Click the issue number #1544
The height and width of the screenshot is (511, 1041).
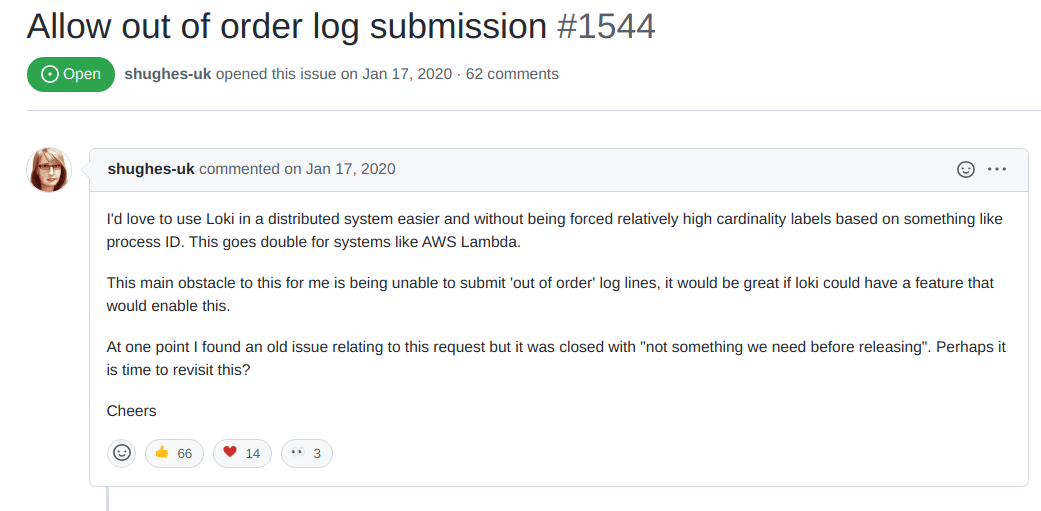coord(606,27)
